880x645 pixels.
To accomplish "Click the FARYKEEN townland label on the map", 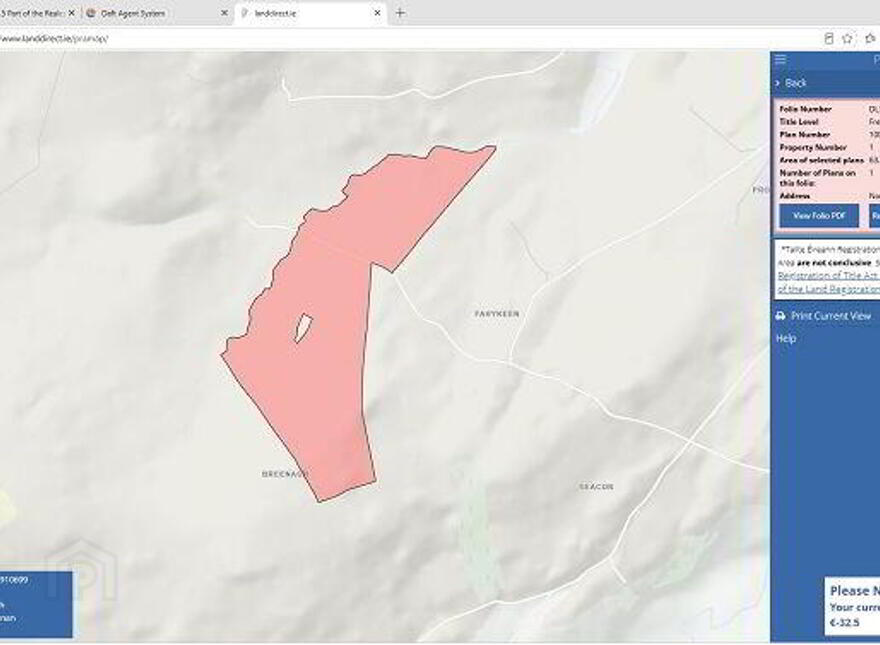I will (497, 314).
